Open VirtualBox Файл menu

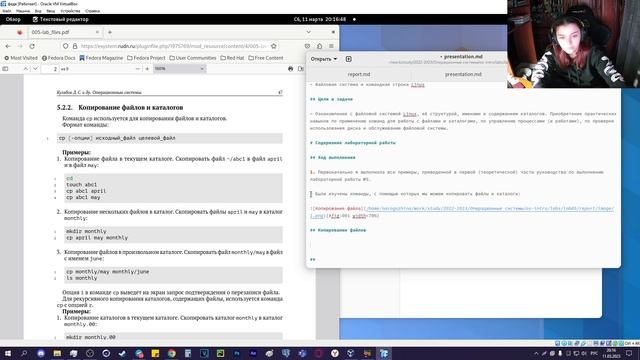point(7,11)
